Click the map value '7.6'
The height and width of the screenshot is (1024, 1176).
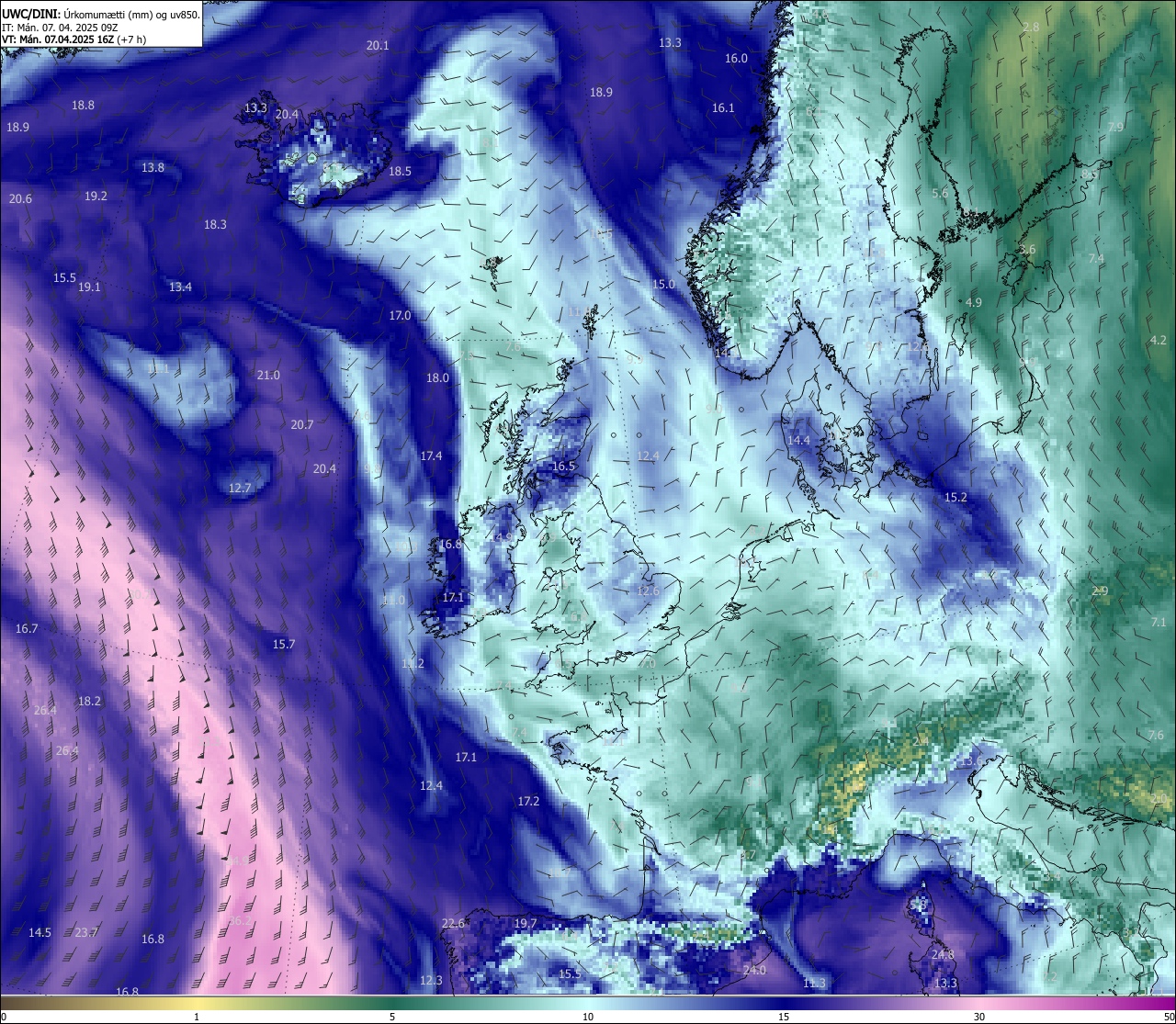coord(1156,736)
